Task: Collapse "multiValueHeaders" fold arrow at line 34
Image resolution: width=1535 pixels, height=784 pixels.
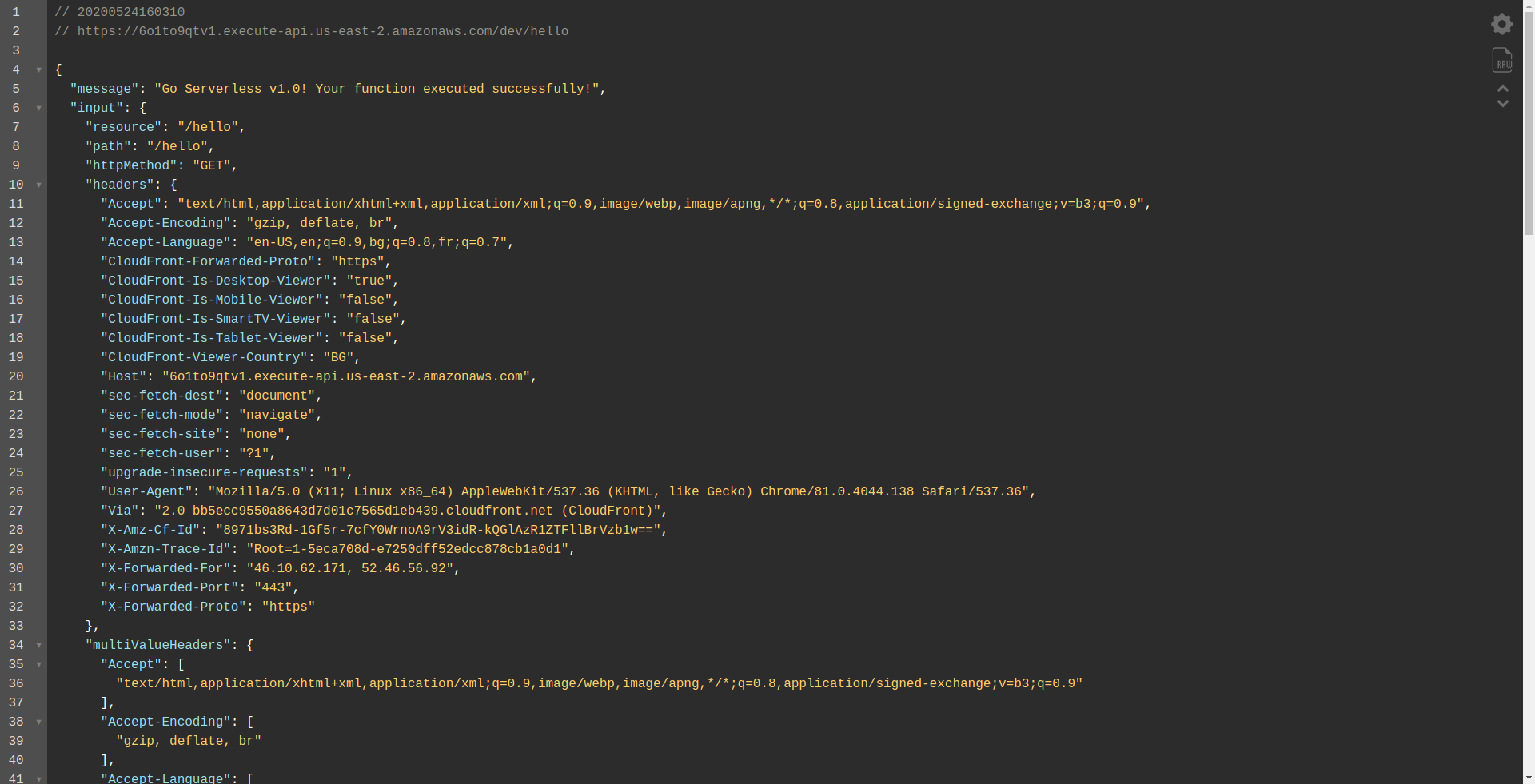Action: (x=38, y=646)
